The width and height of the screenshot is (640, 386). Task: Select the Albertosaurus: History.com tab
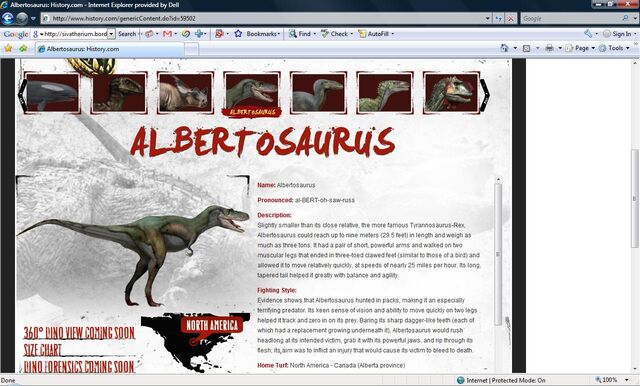pos(109,49)
